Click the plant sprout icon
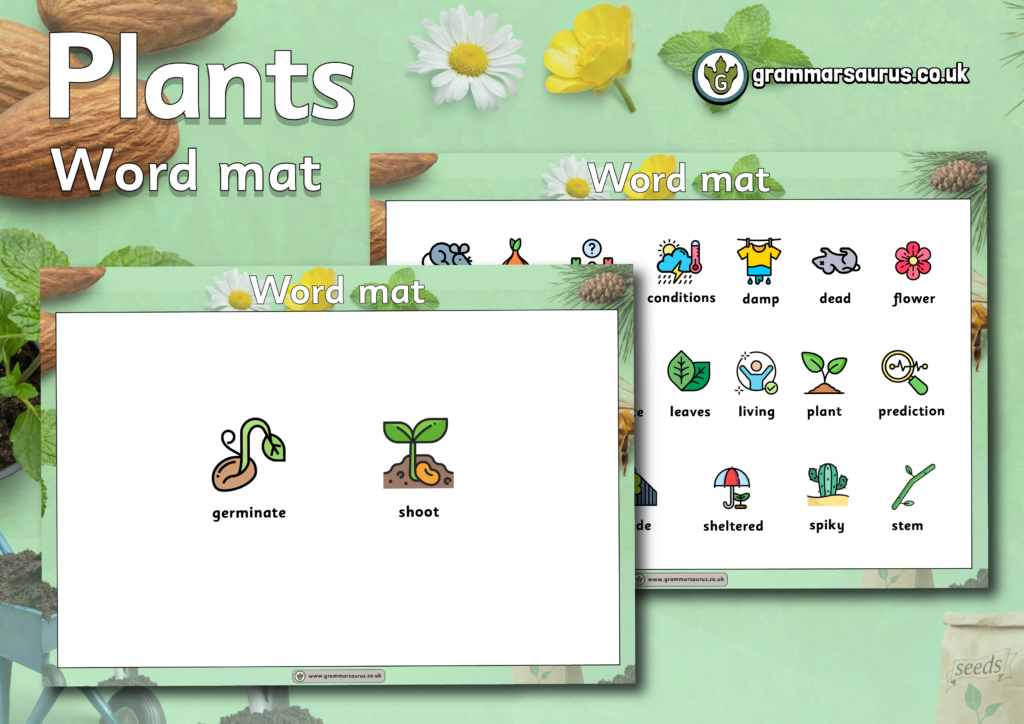The height and width of the screenshot is (724, 1024). pos(824,373)
